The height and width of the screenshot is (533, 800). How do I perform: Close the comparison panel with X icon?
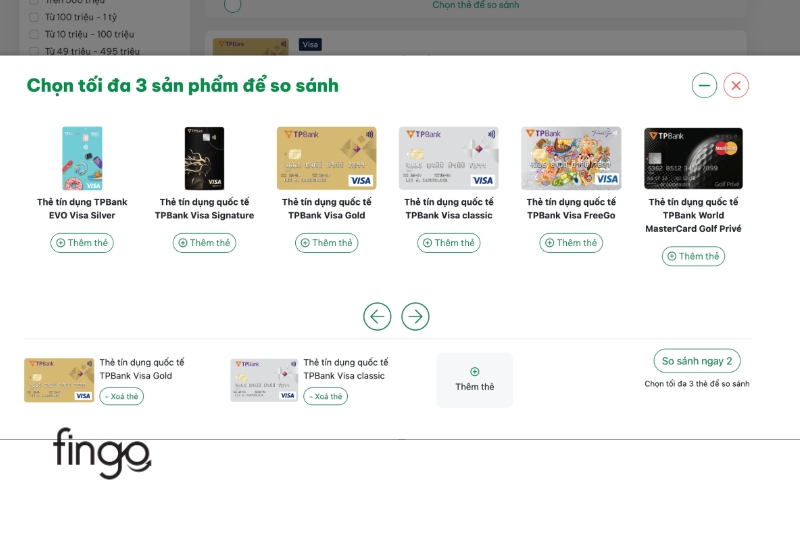click(x=736, y=85)
